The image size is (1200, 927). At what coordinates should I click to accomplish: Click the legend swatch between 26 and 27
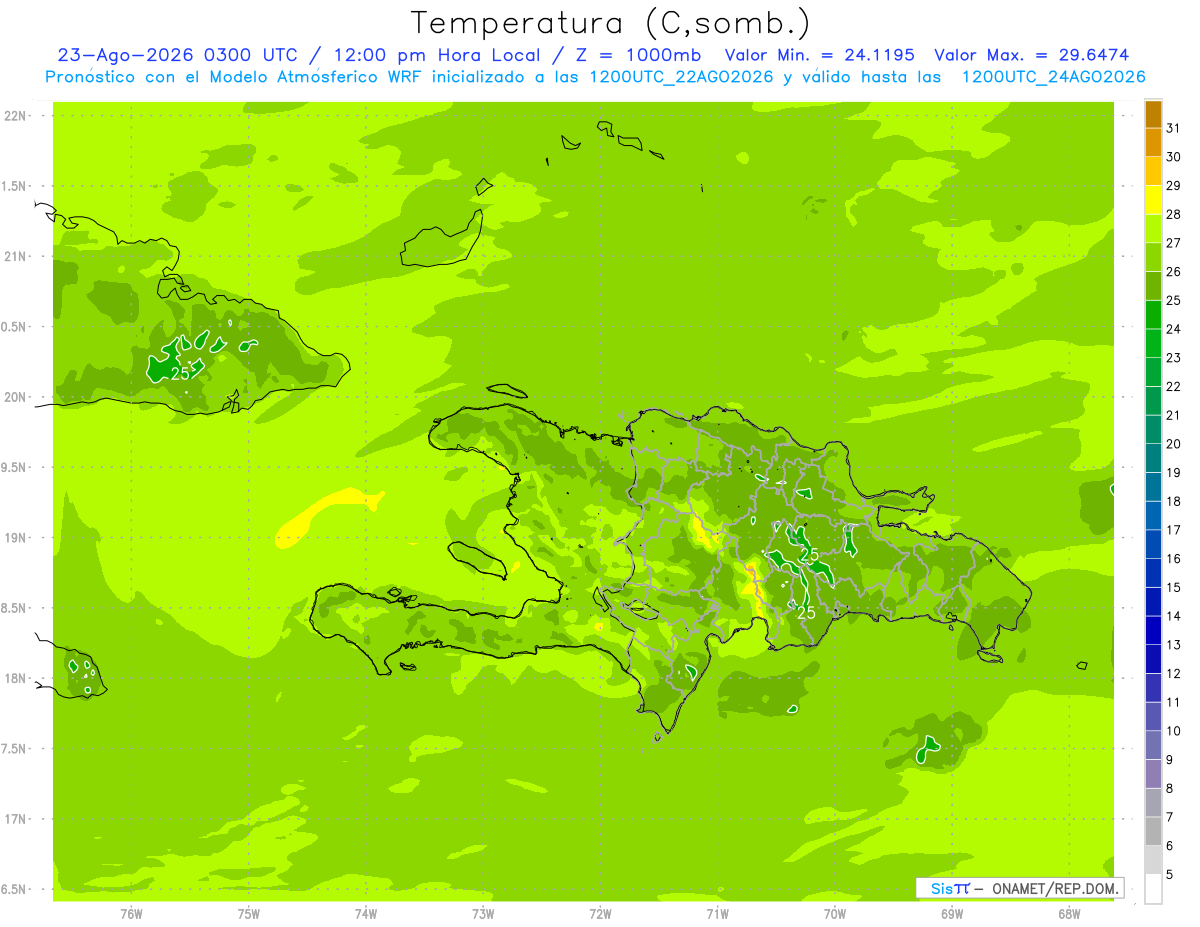[x=1153, y=258]
